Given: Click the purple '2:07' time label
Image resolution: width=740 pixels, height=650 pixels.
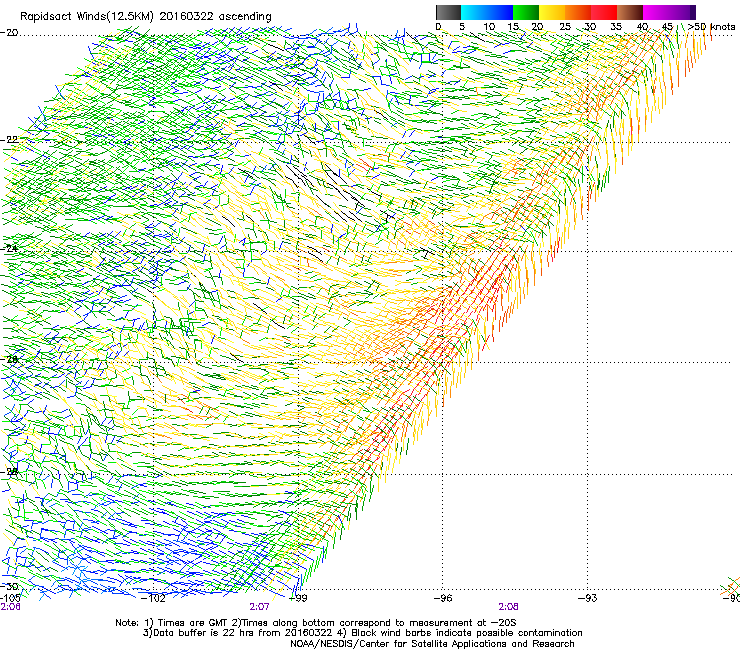Looking at the screenshot, I should [x=260, y=607].
